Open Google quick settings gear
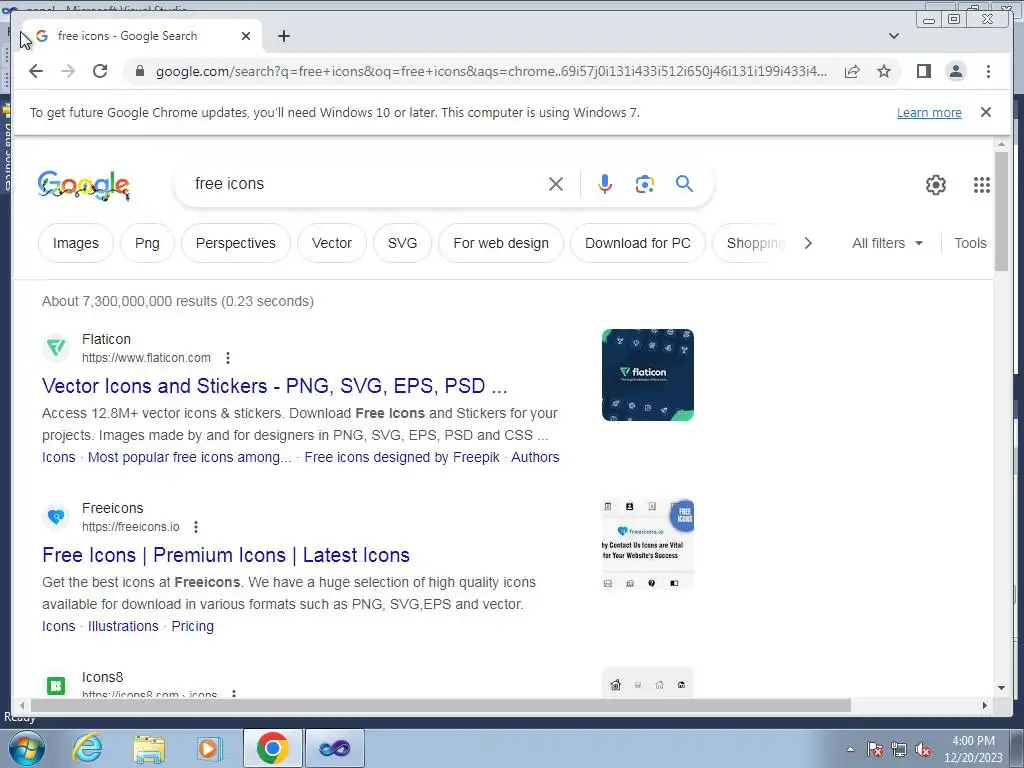Image resolution: width=1024 pixels, height=768 pixels. (936, 185)
